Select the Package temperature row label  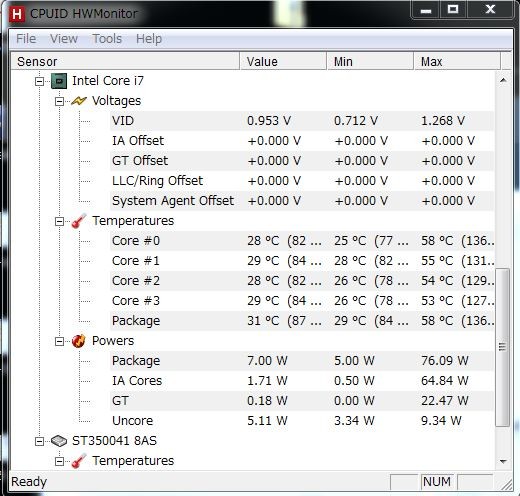(x=136, y=321)
